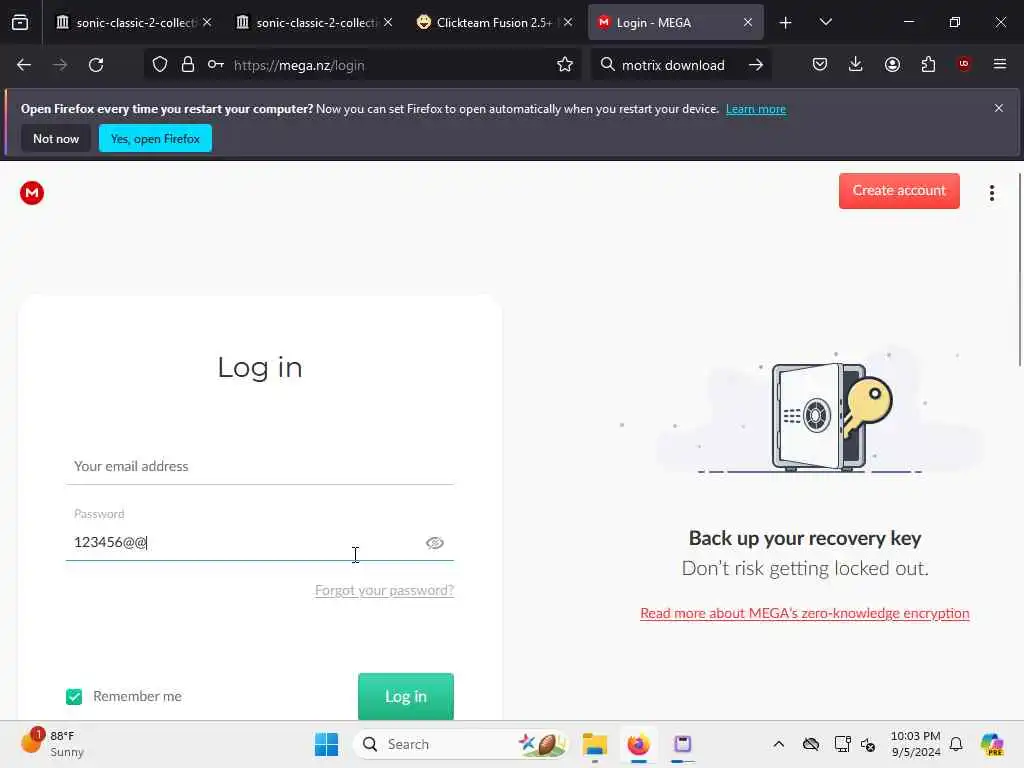Open the weather widget showing 88°F Sunny
Screen dimensions: 1024x768
(52, 744)
